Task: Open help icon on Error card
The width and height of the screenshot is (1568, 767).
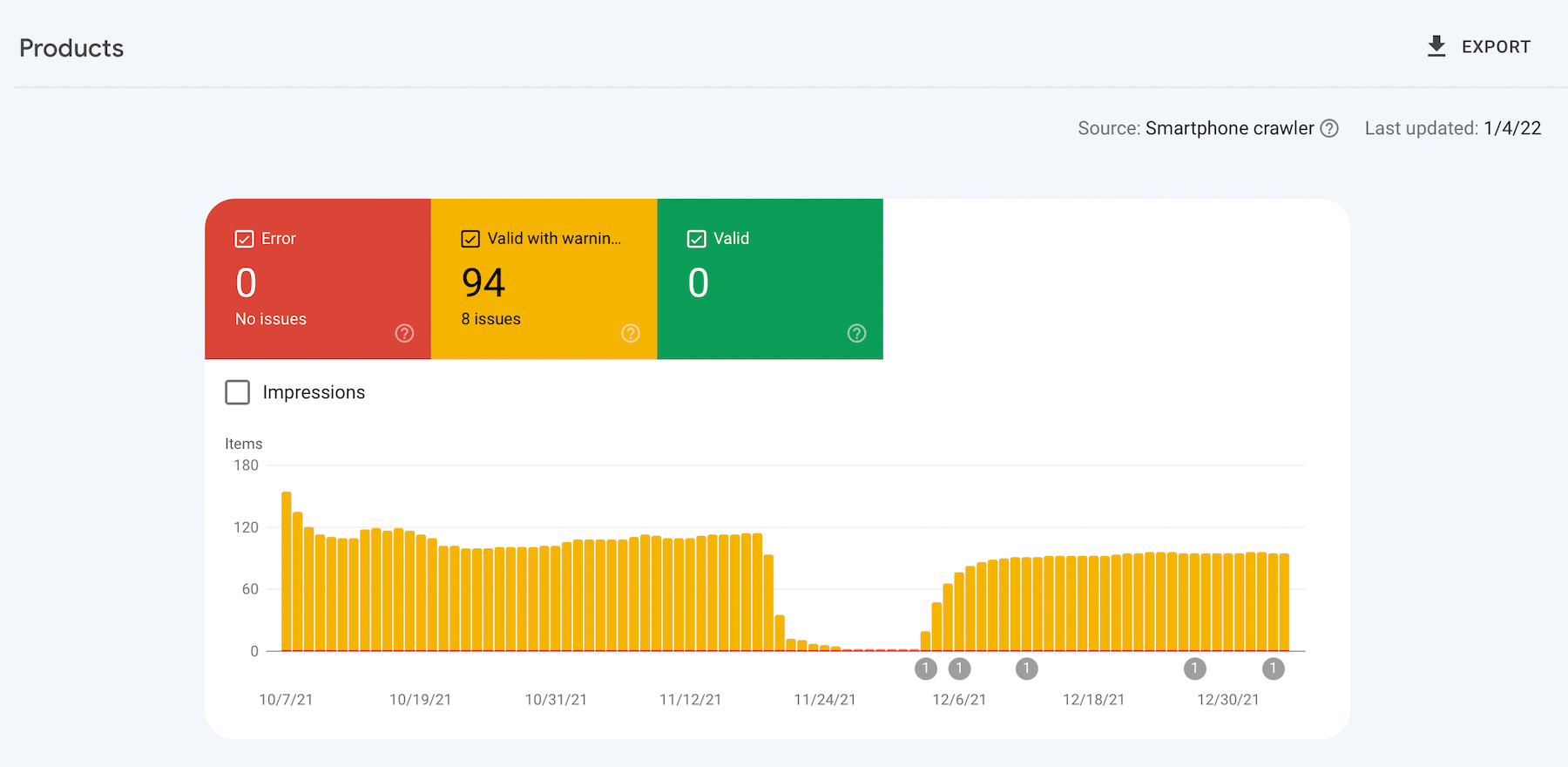Action: [404, 333]
